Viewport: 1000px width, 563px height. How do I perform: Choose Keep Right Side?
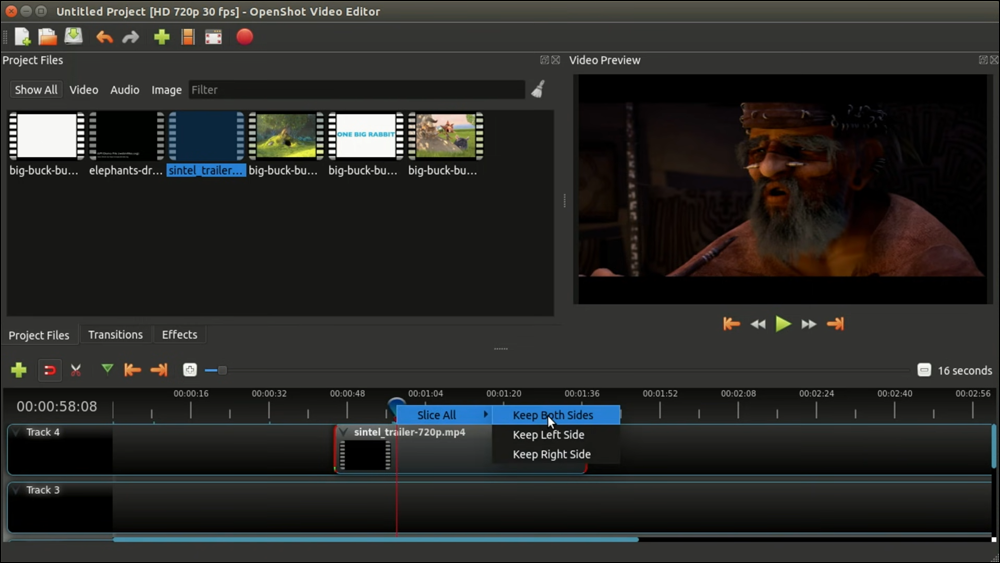click(555, 455)
